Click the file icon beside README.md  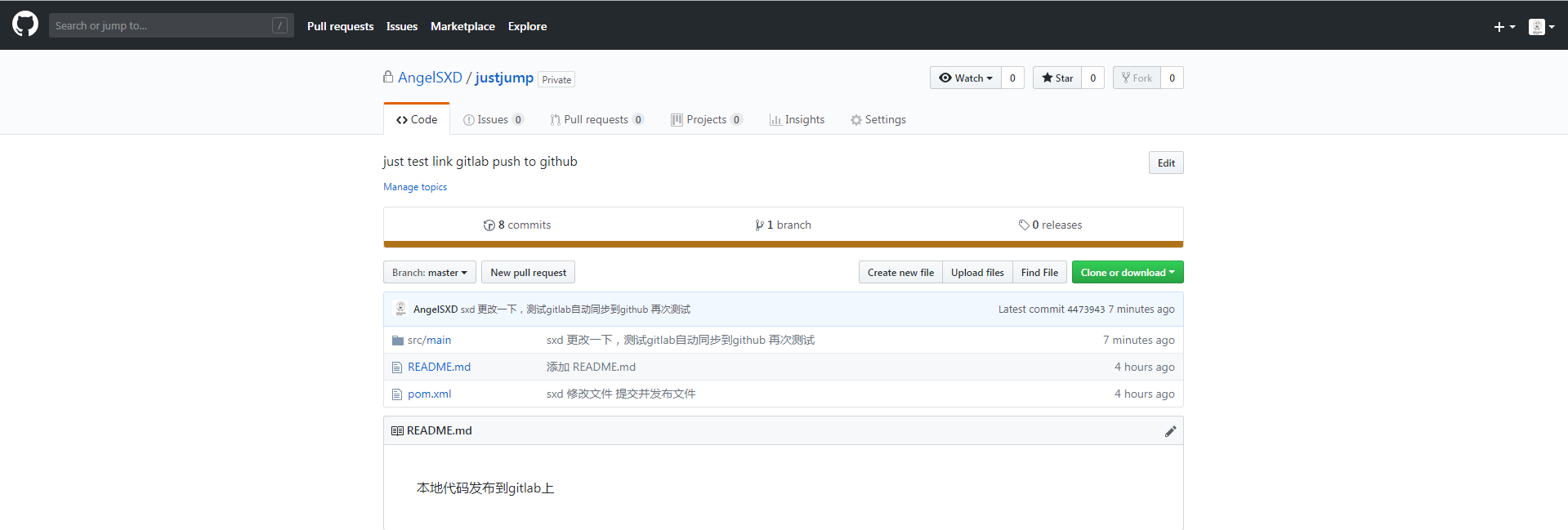397,367
